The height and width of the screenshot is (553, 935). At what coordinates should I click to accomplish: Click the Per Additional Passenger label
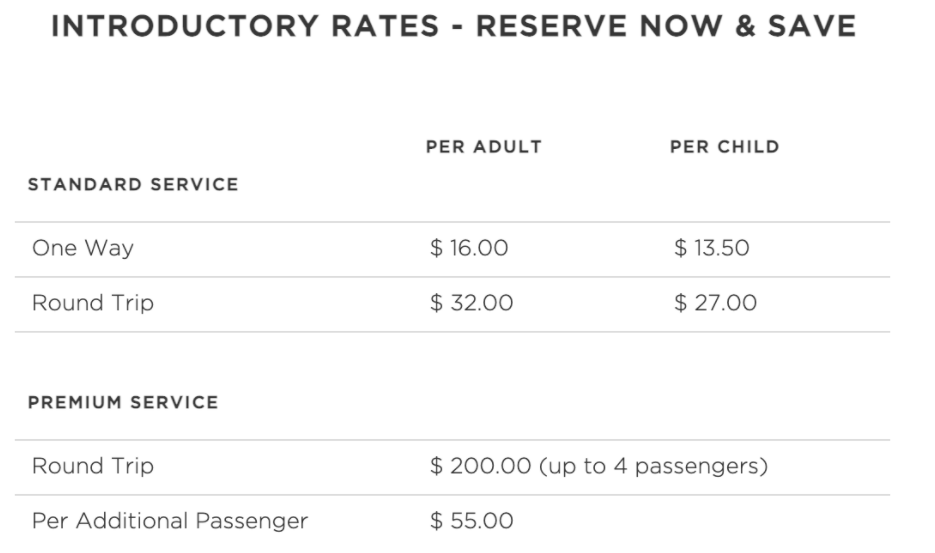pos(170,521)
